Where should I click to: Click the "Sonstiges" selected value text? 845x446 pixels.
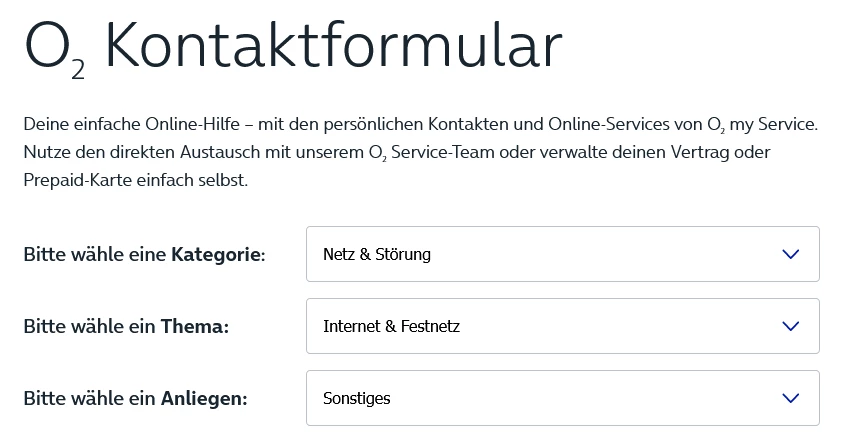click(356, 398)
